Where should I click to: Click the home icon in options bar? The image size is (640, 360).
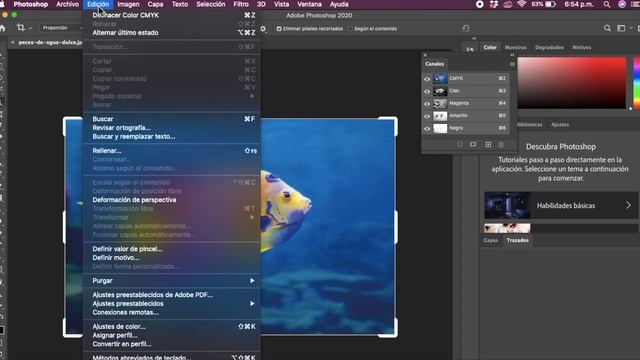pos(2,28)
